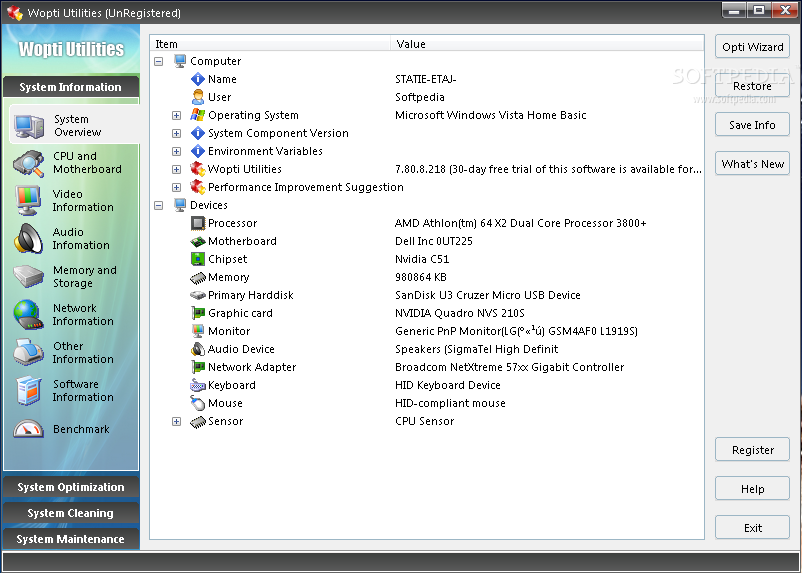Open What's New

pyautogui.click(x=752, y=164)
